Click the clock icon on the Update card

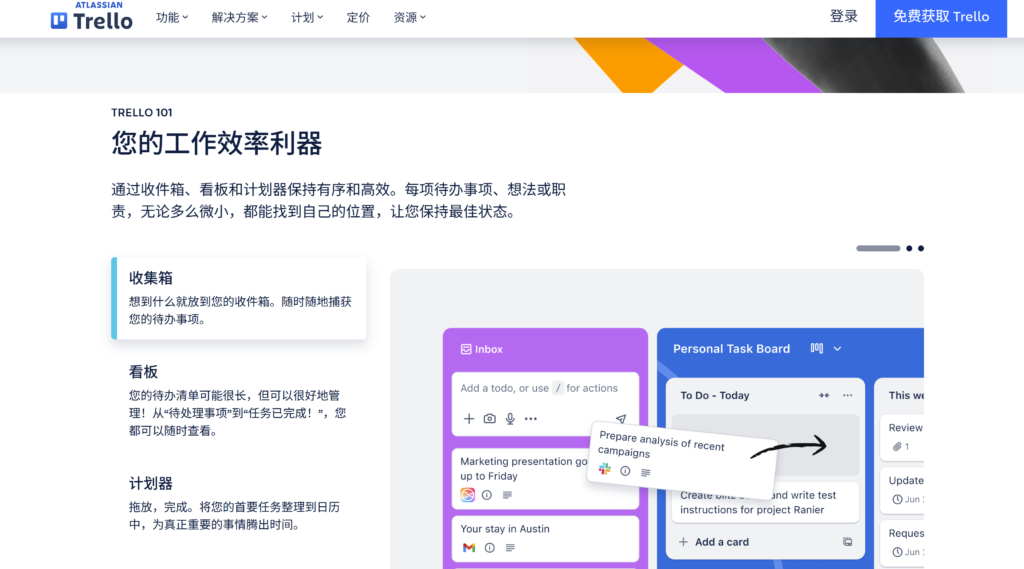[897, 499]
